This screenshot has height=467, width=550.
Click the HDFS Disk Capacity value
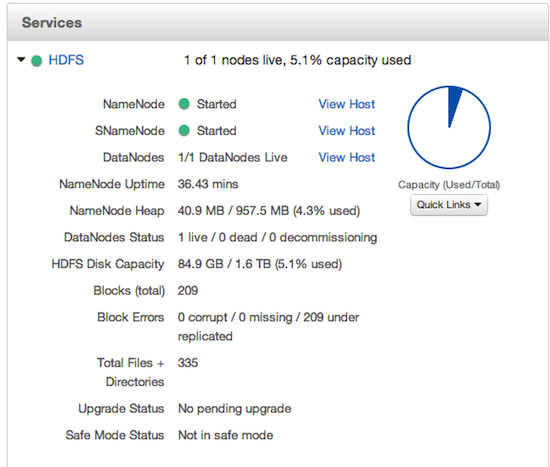pyautogui.click(x=260, y=264)
